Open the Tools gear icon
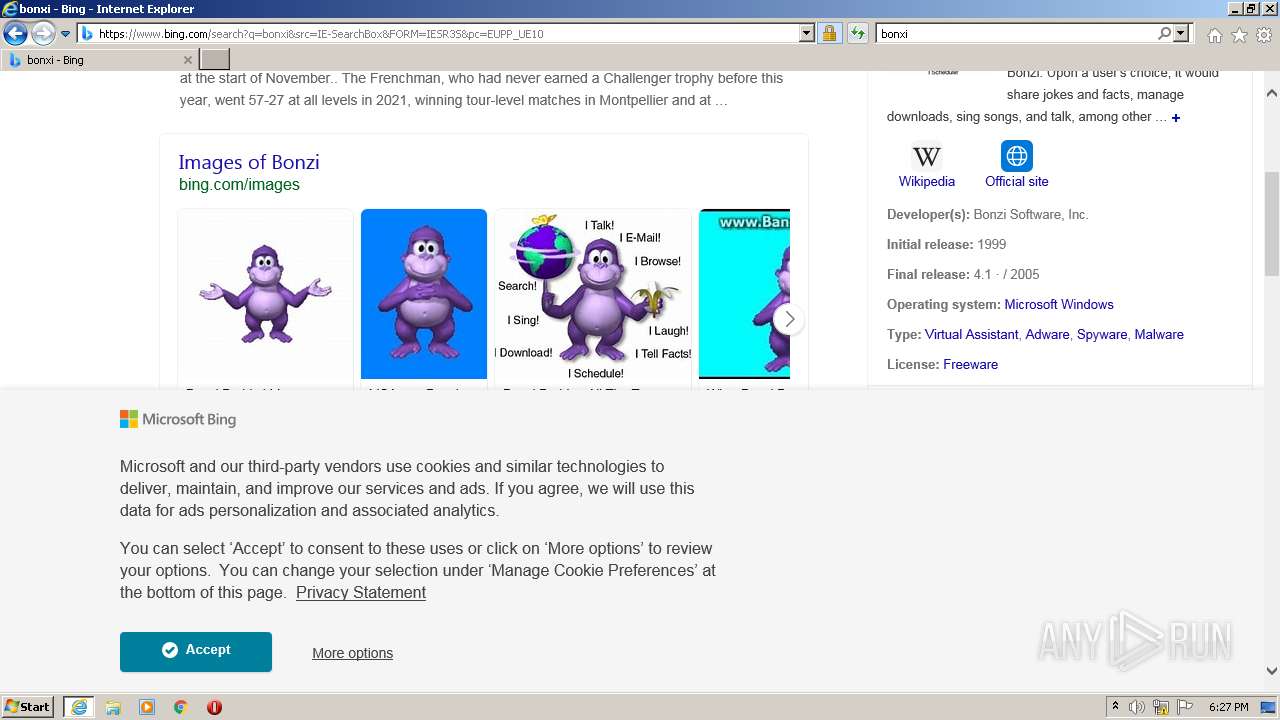Viewport: 1280px width, 720px height. pyautogui.click(x=1264, y=35)
